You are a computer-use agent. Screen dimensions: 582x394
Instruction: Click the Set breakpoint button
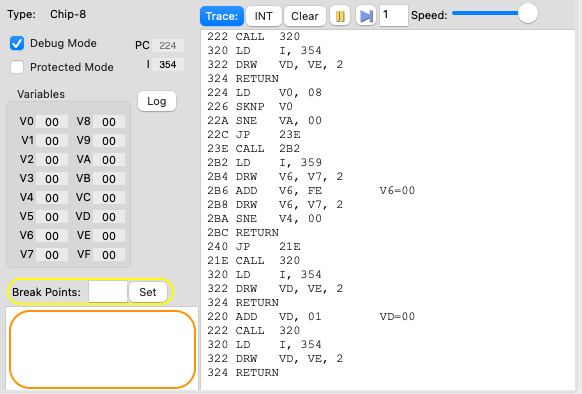tap(148, 292)
